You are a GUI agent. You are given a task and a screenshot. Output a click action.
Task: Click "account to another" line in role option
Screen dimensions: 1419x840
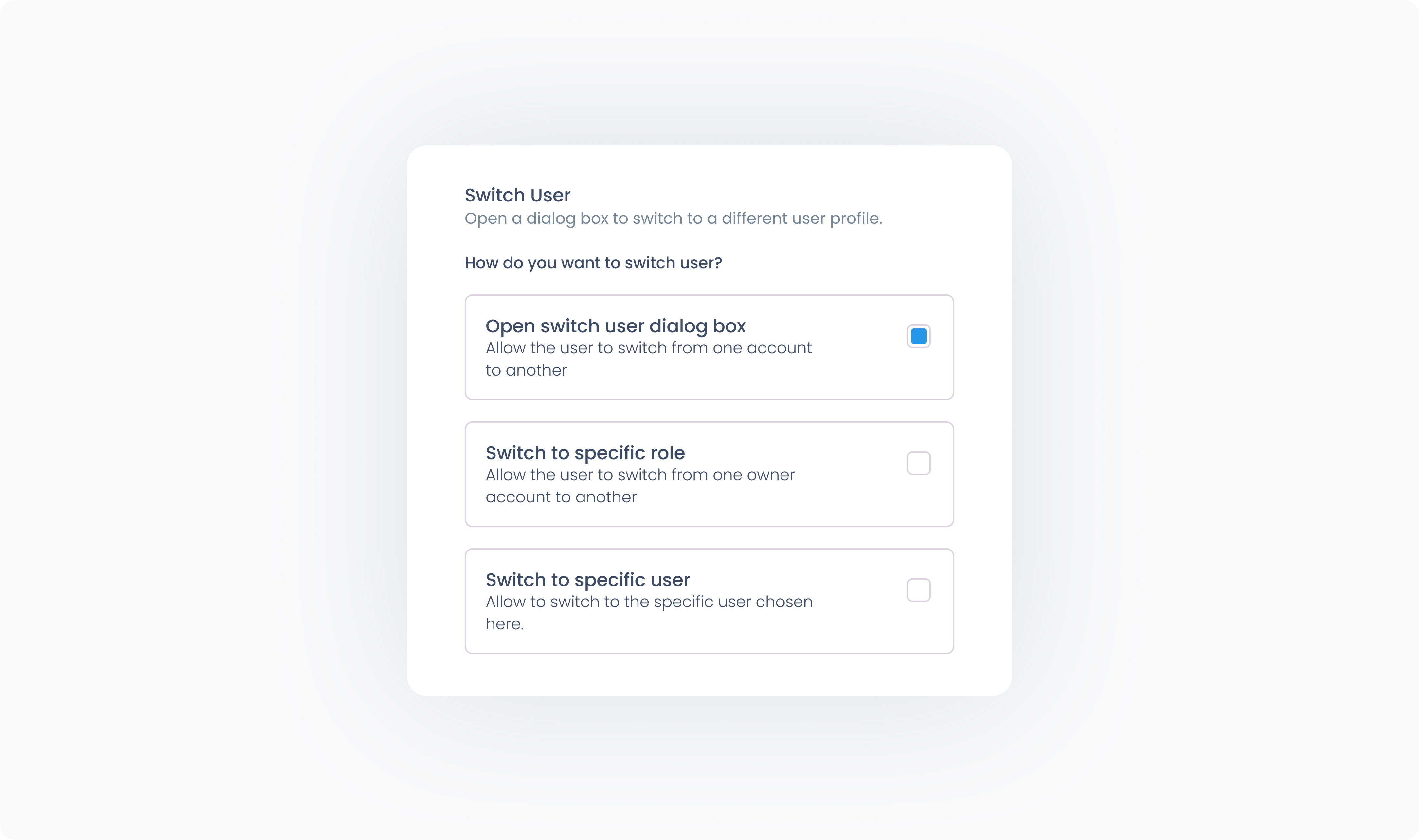(x=561, y=497)
